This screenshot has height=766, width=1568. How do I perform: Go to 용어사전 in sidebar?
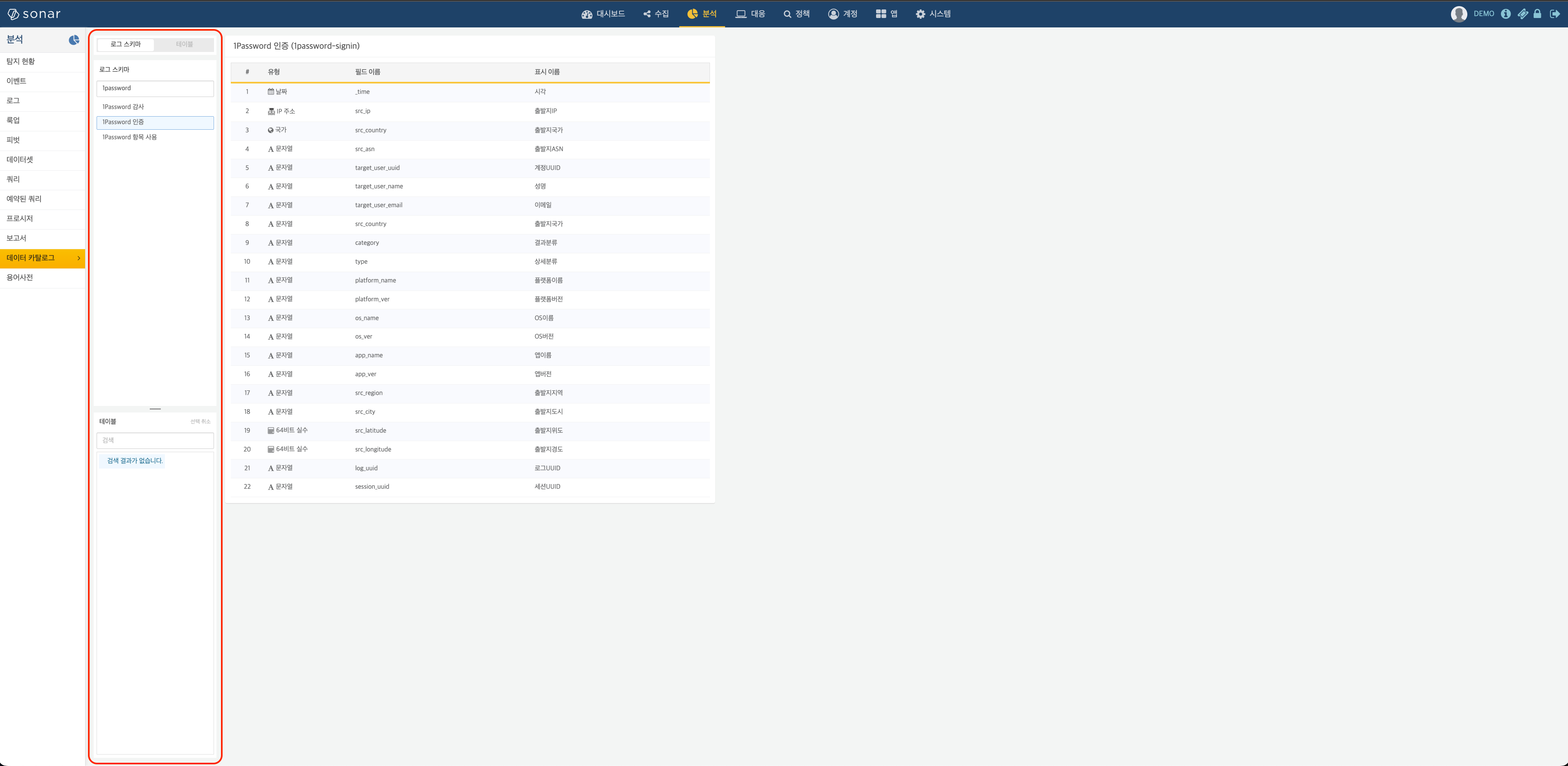(x=43, y=278)
